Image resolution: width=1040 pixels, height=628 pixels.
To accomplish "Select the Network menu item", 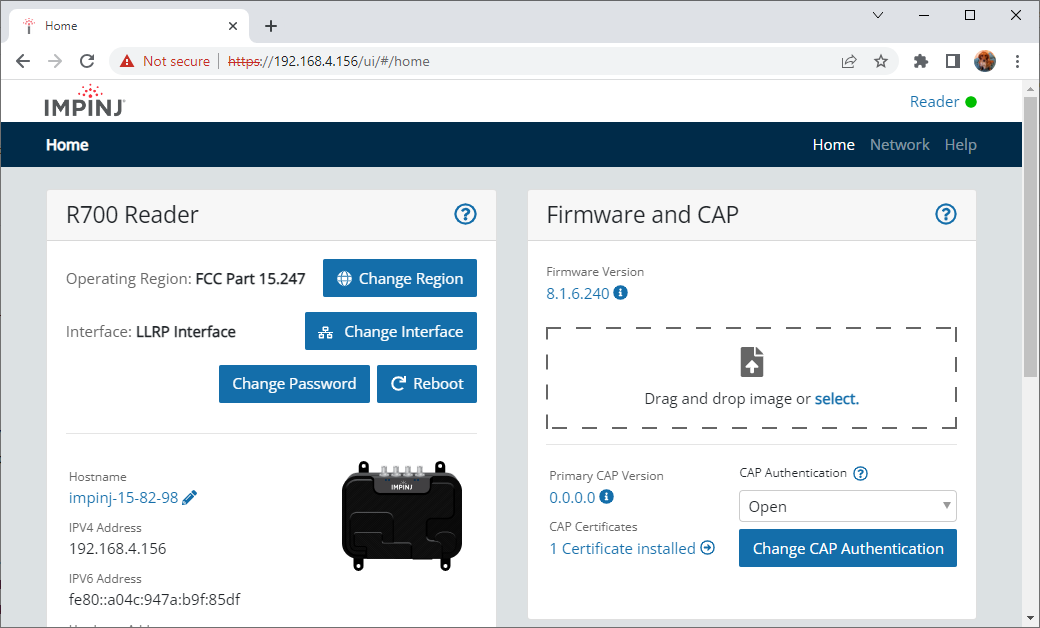I will [x=899, y=144].
